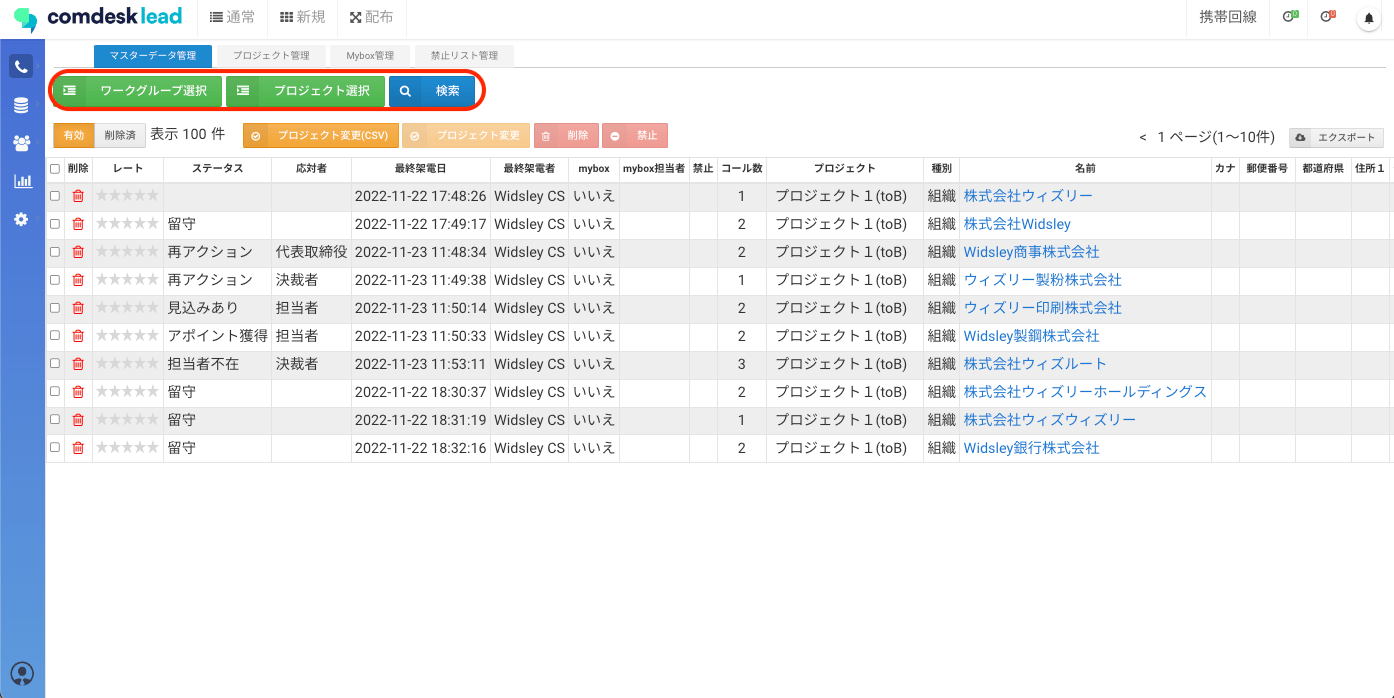The image size is (1394, 698).
Task: Open the database icon in the sidebar
Action: 21,105
